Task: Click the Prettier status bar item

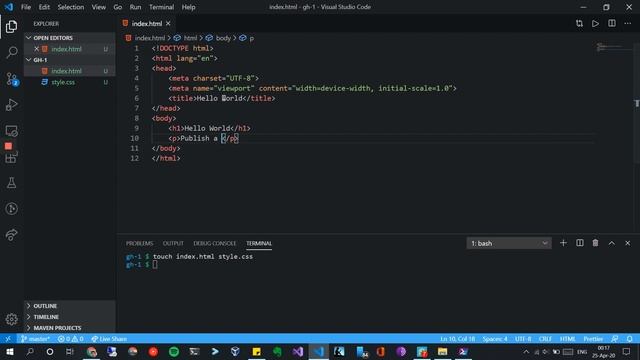Action: coord(593,339)
